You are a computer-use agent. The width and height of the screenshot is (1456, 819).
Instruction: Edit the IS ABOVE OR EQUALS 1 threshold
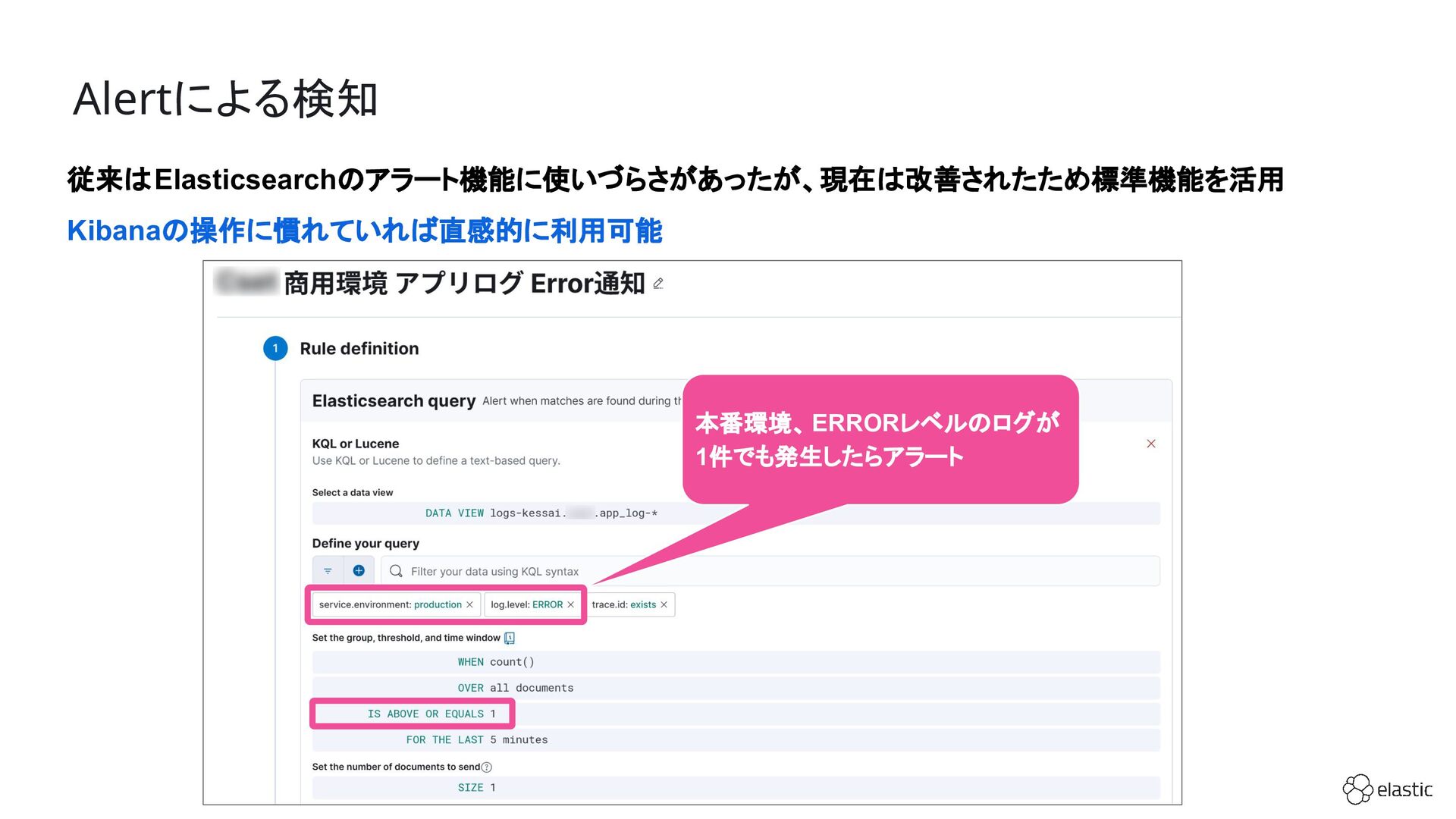coord(431,714)
